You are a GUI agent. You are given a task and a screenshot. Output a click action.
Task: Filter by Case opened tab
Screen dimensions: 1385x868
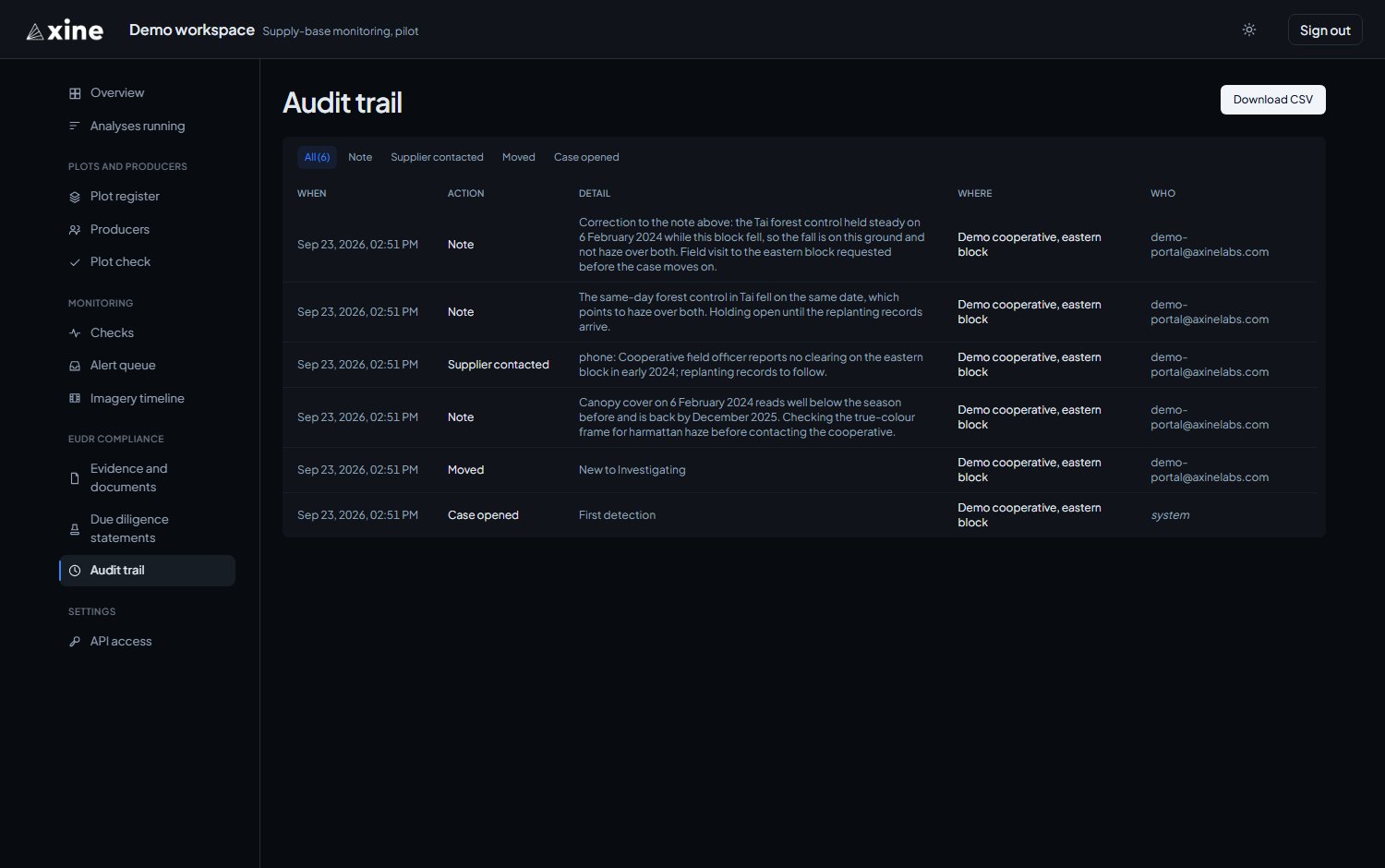click(586, 157)
